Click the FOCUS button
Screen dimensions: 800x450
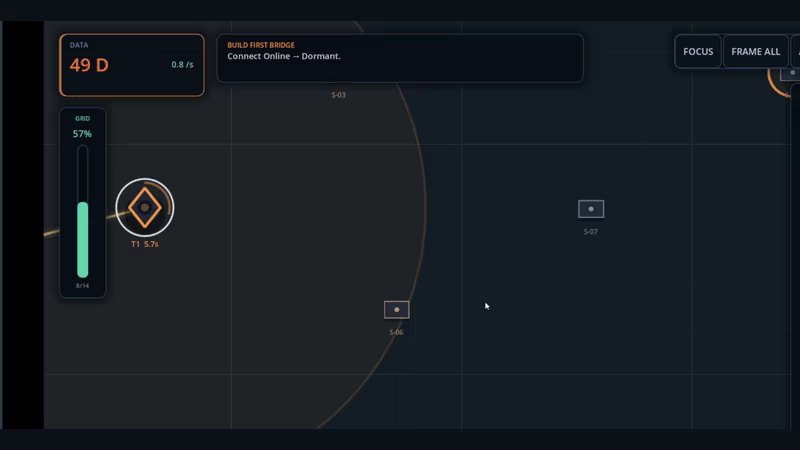coord(697,52)
